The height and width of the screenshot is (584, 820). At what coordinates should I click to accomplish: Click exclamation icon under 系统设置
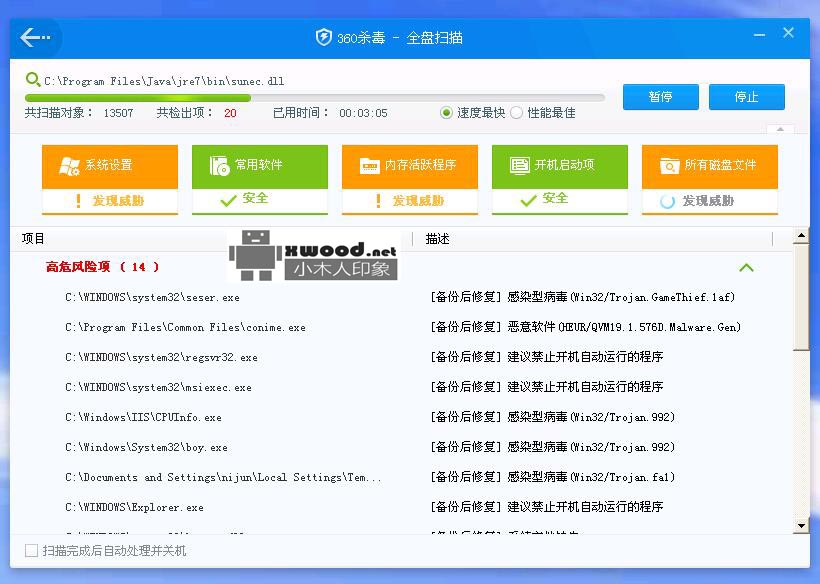click(78, 201)
